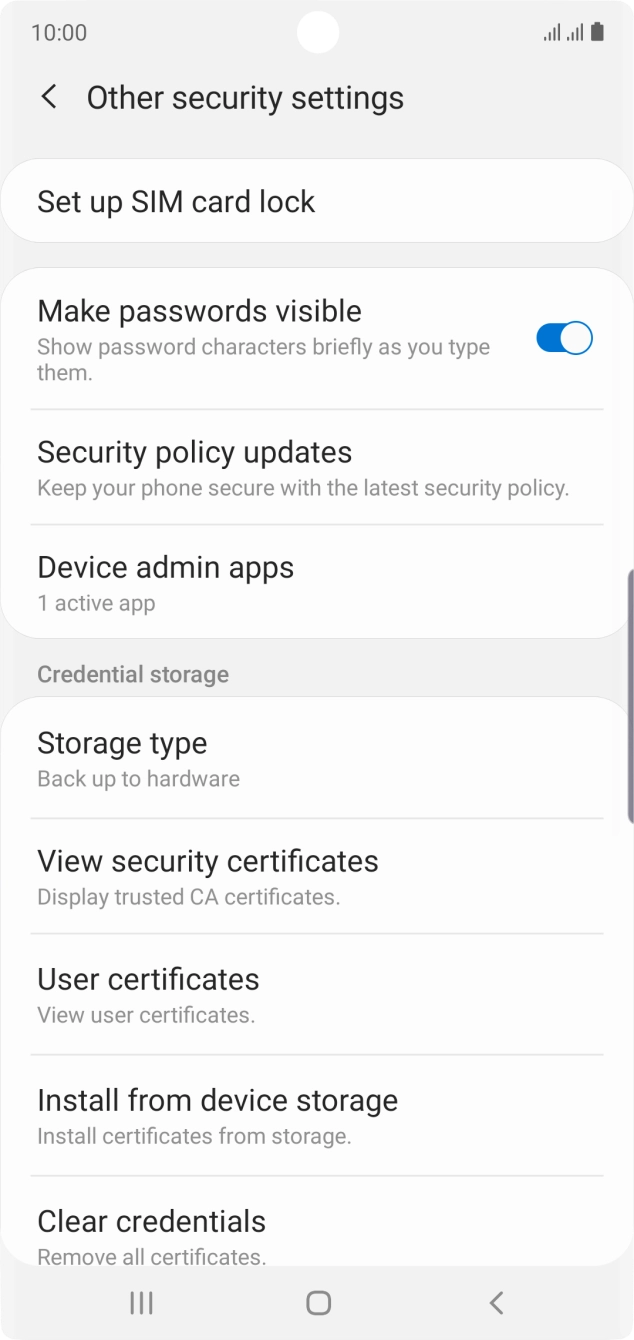Tap the Recents button in navigation bar
Image resolution: width=634 pixels, height=1340 pixels.
click(x=140, y=1302)
